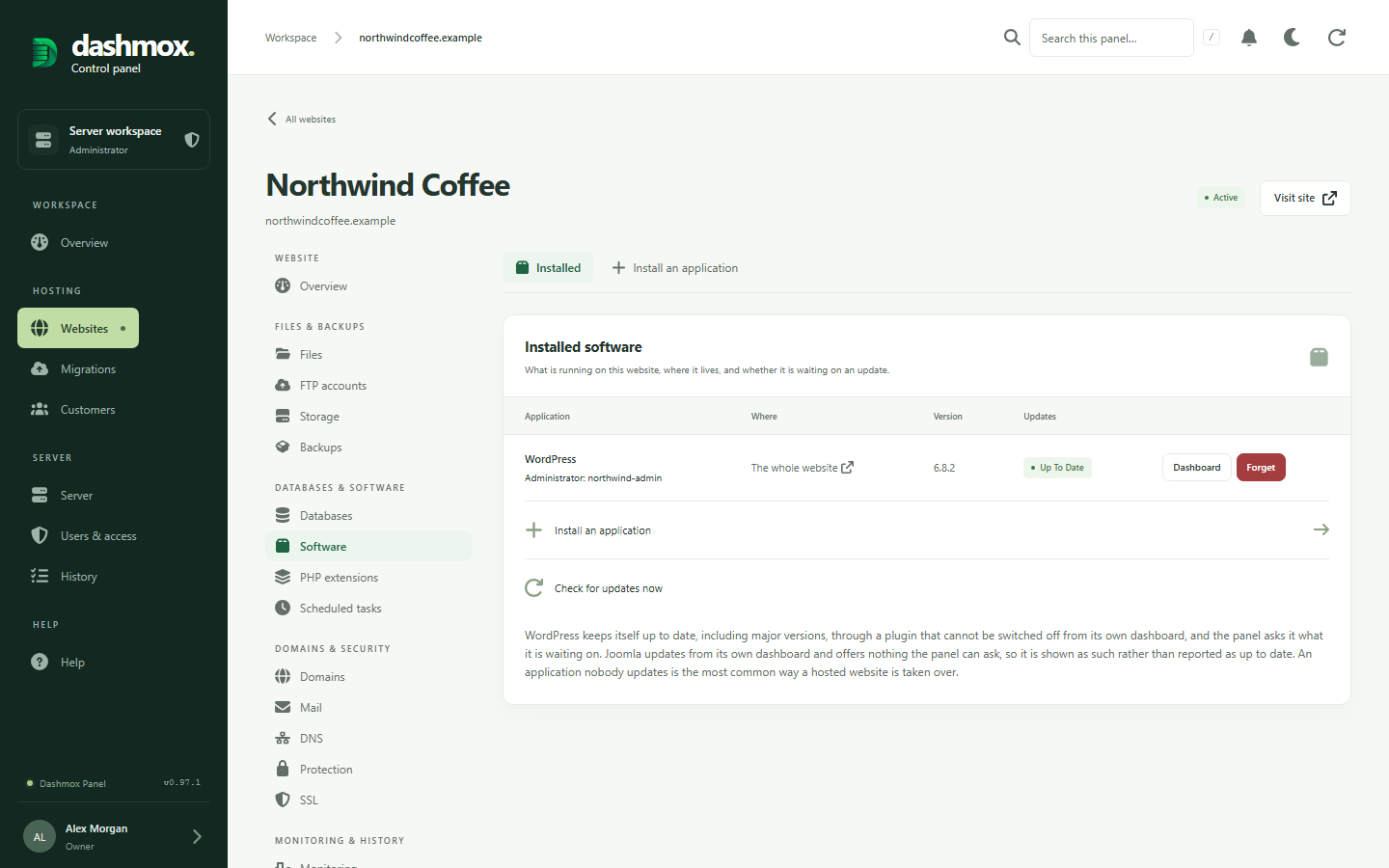1389x868 pixels.
Task: Click the AL user avatar
Action: [x=40, y=837]
